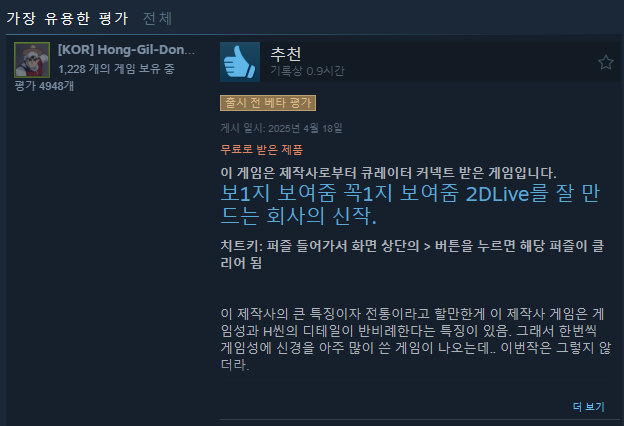The width and height of the screenshot is (624, 426).
Task: Click the 기록상 0.9시간 playtime text
Action: coord(307,71)
